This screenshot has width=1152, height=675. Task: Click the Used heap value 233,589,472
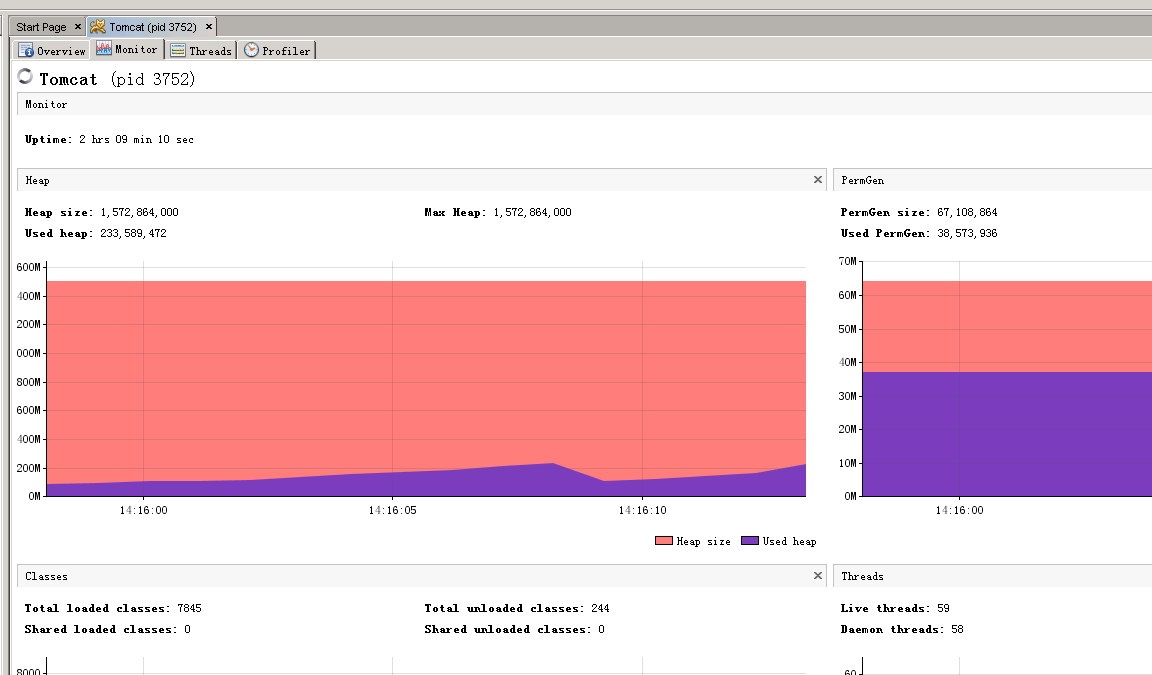click(133, 234)
